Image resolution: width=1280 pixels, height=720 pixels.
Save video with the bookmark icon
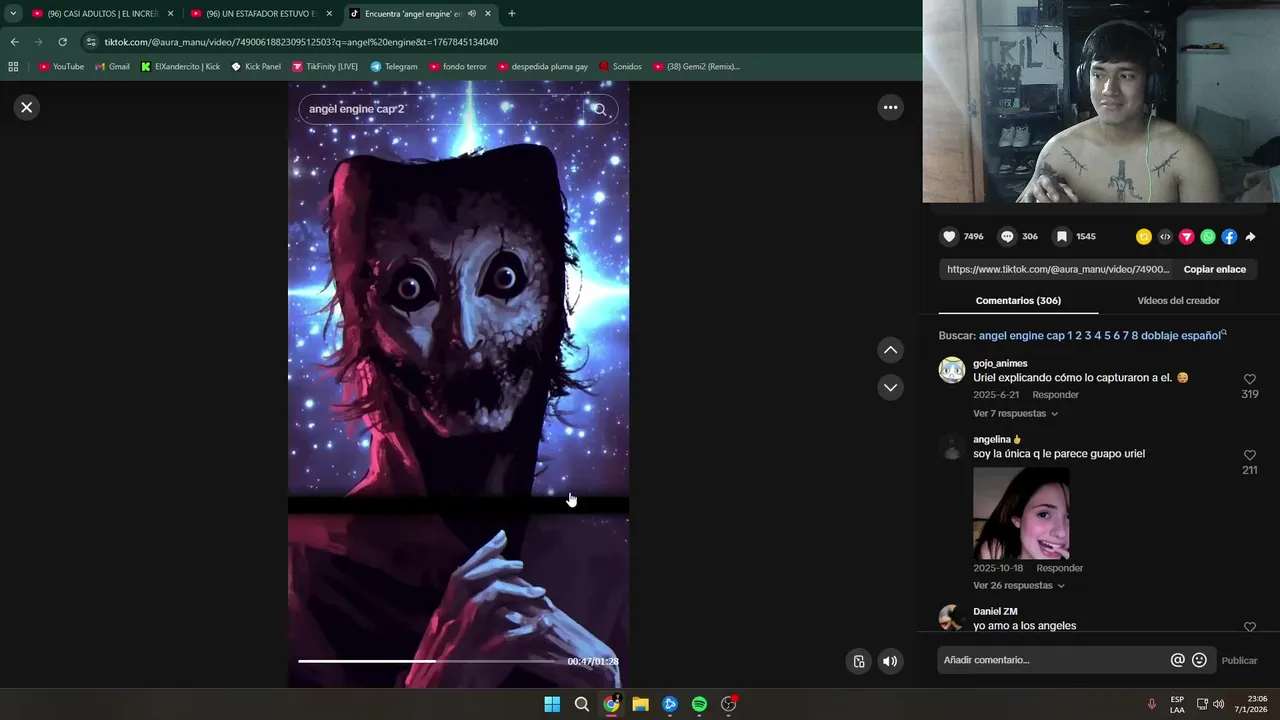coord(1062,237)
